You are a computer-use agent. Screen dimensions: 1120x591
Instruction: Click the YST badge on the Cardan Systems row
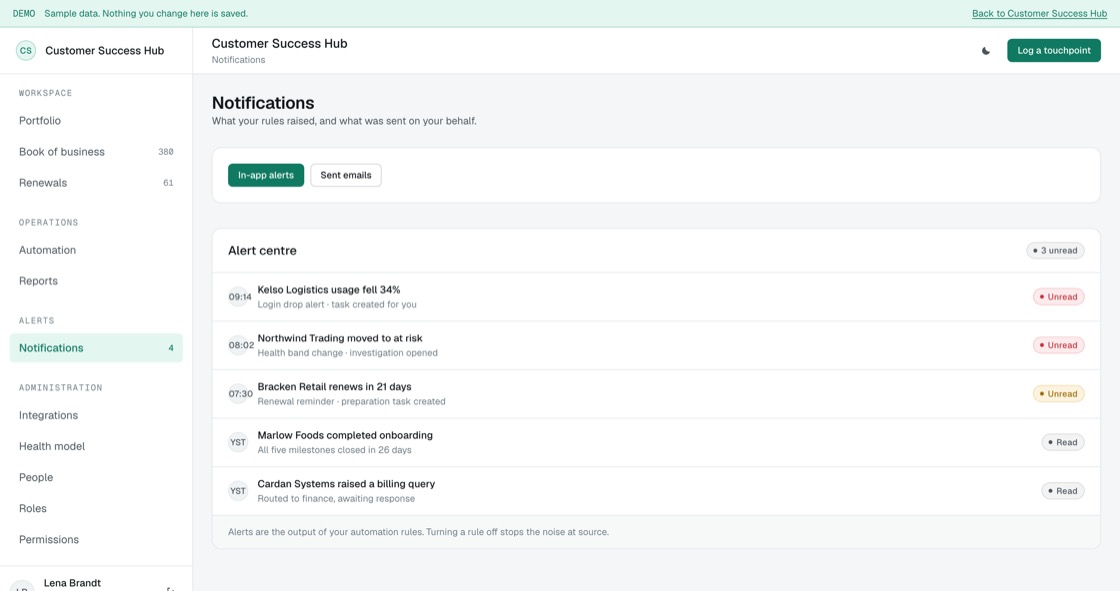coord(238,491)
